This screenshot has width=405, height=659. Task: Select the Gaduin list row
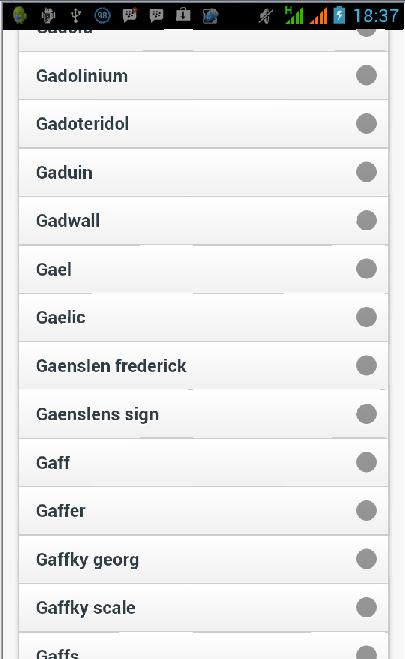pos(203,172)
